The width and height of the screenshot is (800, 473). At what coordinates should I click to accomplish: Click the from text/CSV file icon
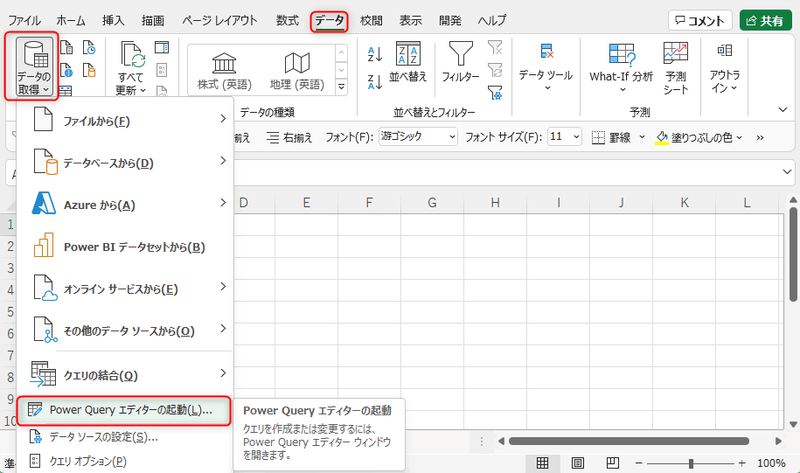66,47
